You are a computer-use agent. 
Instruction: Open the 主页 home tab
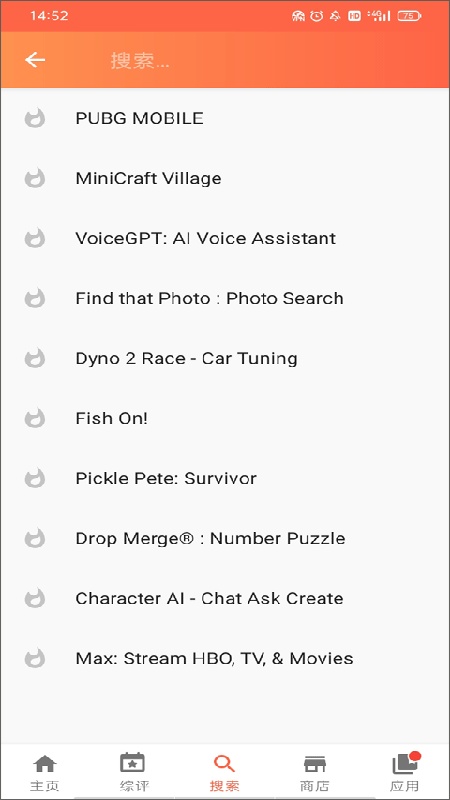coord(45,772)
